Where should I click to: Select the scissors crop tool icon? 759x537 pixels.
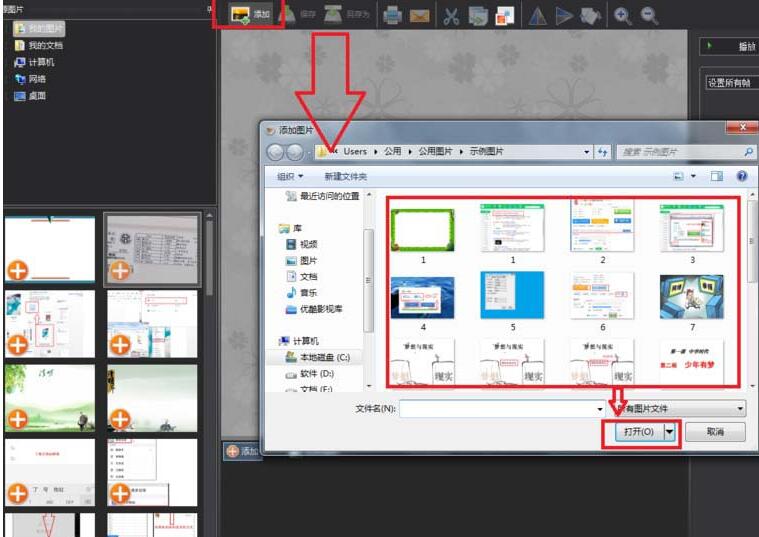click(x=451, y=16)
